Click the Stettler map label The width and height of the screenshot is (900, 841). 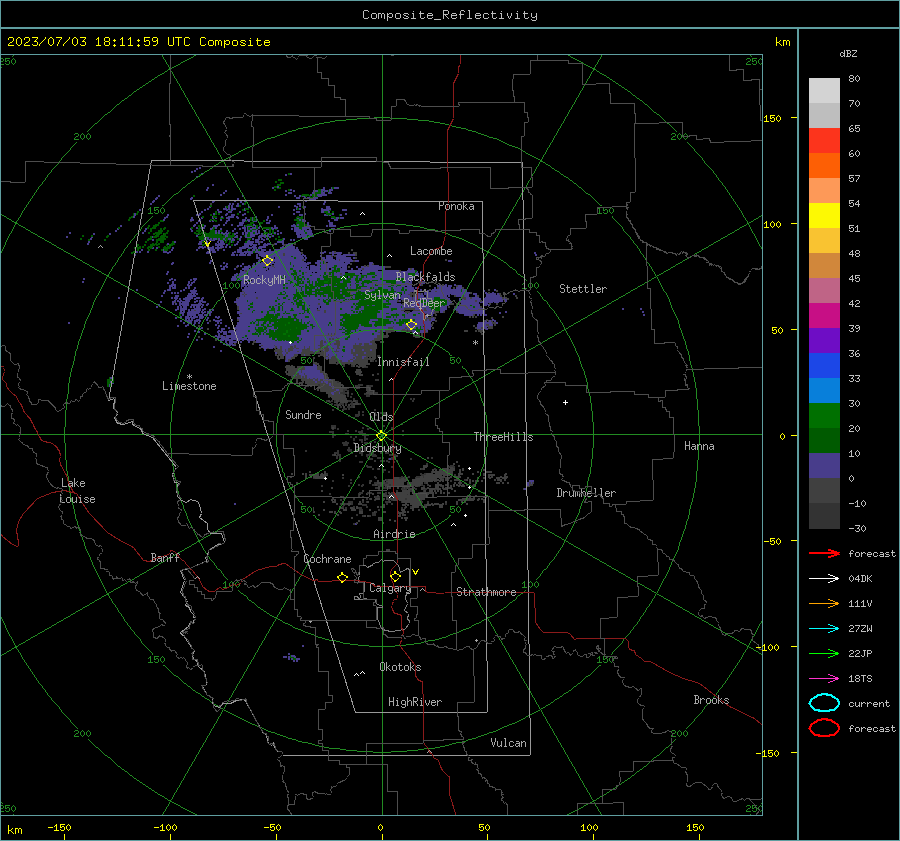pyautogui.click(x=583, y=289)
